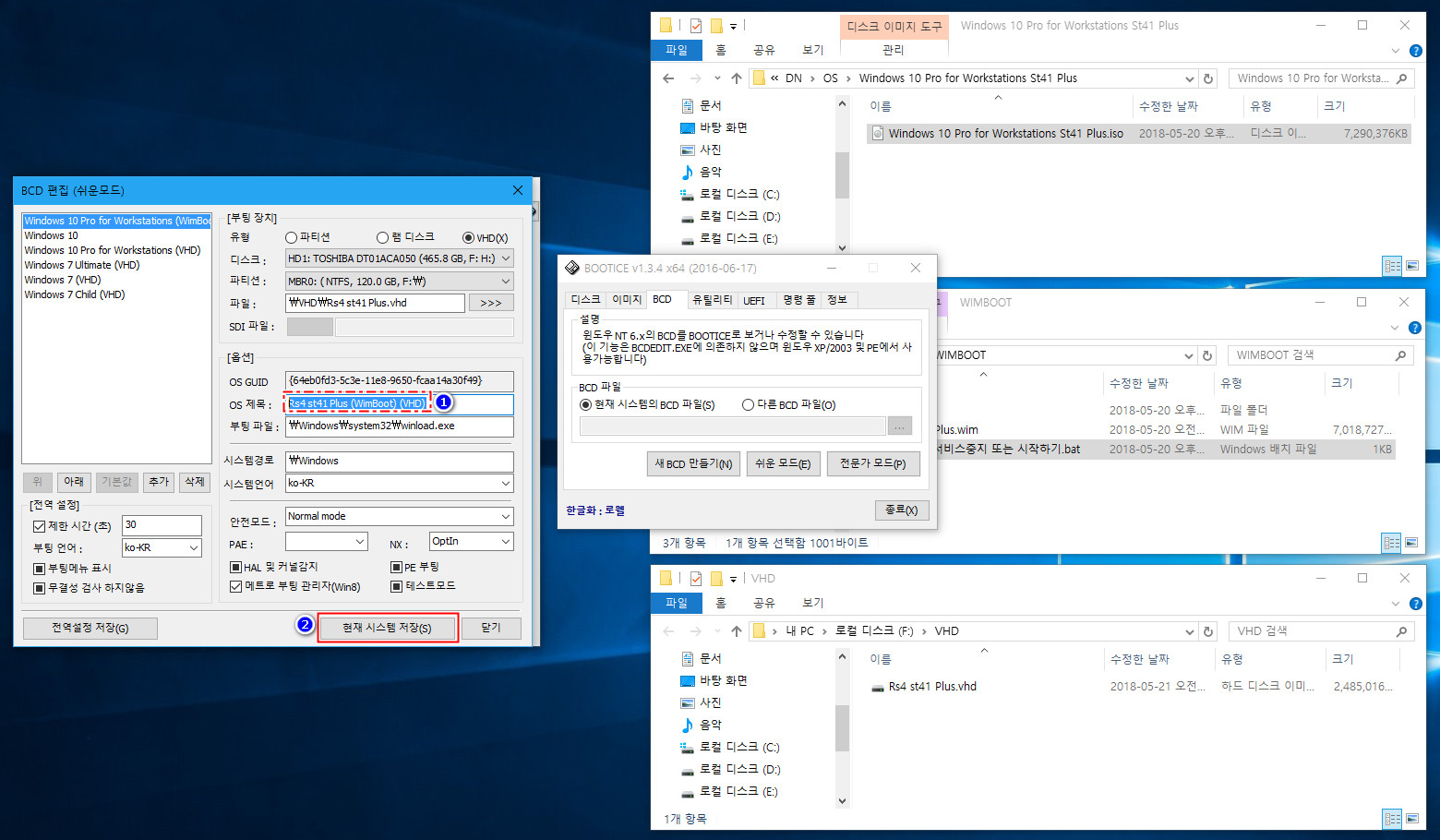1440x840 pixels.
Task: Open the Disc Image Tools ribbon tab
Action: tap(894, 26)
